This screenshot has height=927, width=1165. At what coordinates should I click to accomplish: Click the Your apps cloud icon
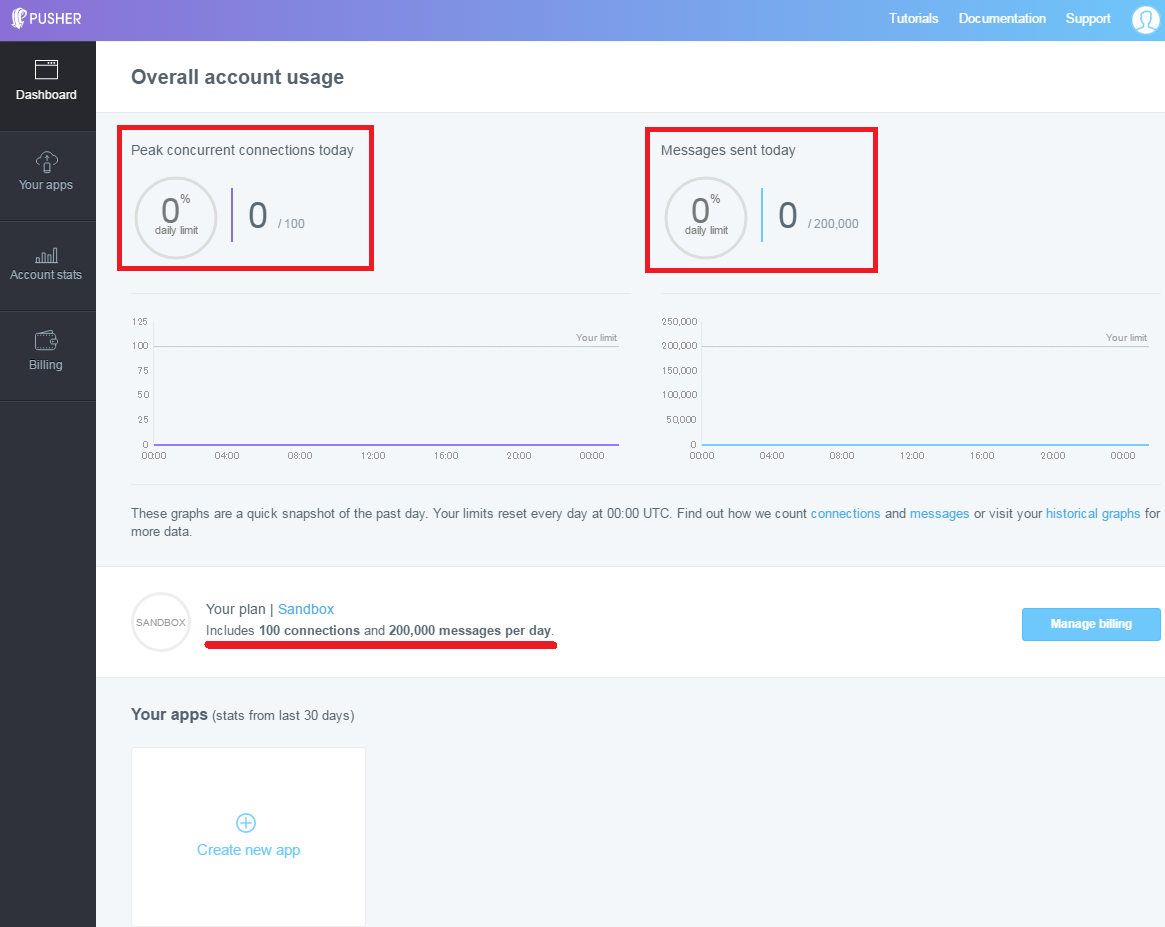coord(46,160)
